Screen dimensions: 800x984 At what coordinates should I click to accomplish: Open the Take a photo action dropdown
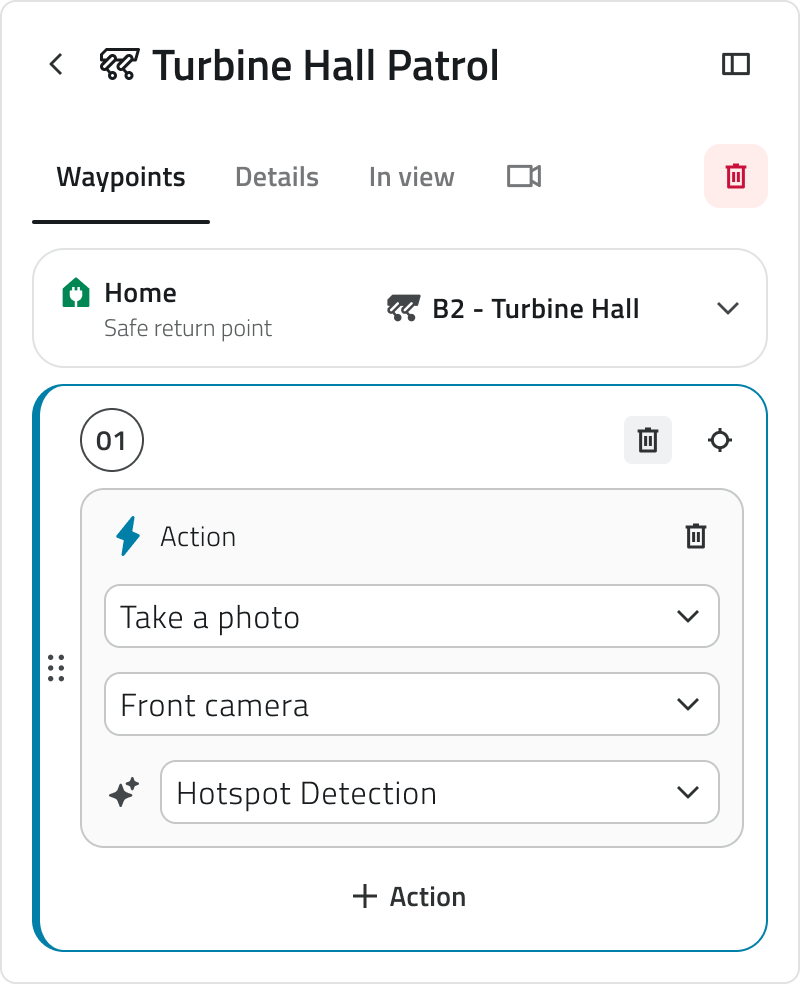[412, 616]
